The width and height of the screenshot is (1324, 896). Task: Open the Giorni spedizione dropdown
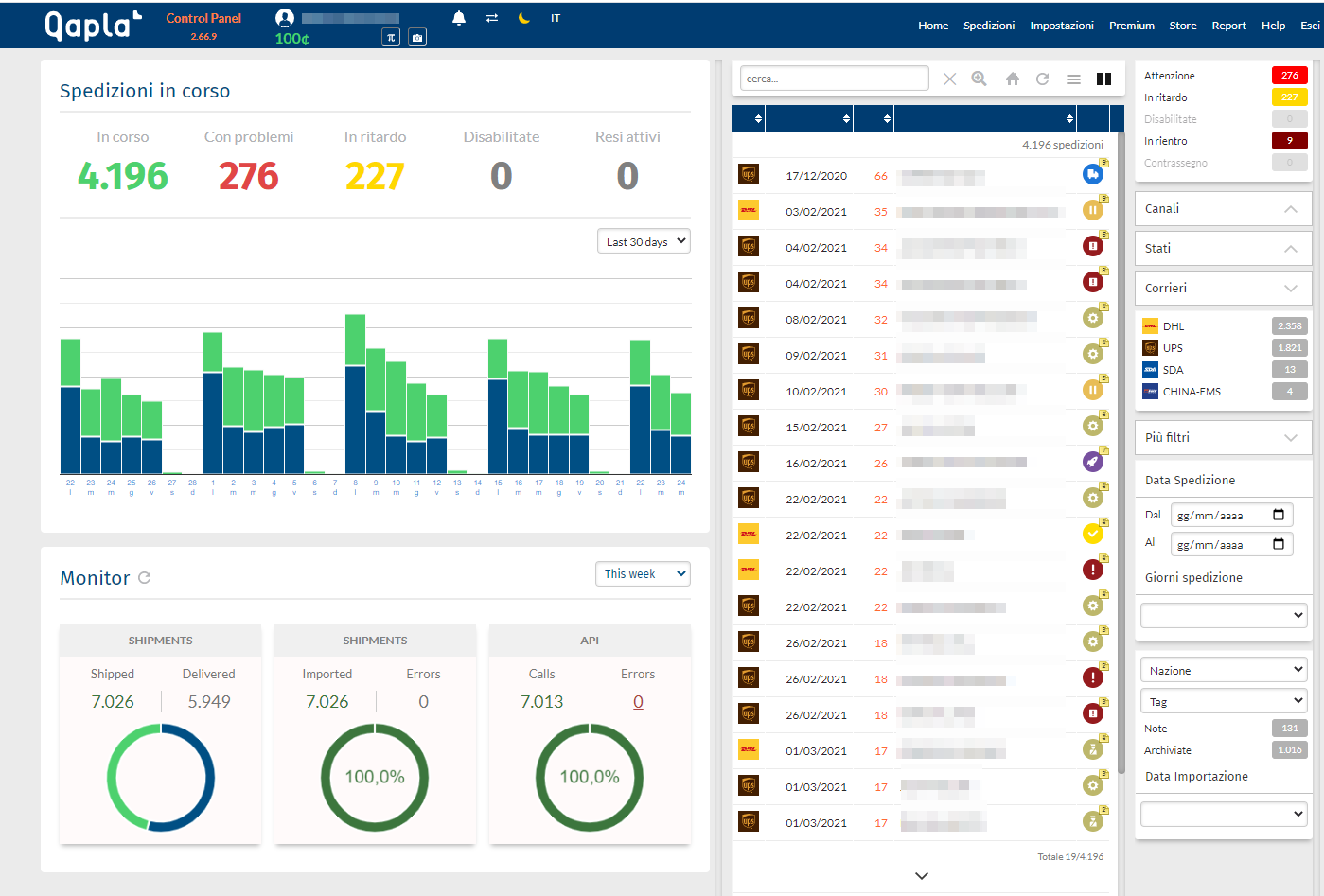point(1224,615)
